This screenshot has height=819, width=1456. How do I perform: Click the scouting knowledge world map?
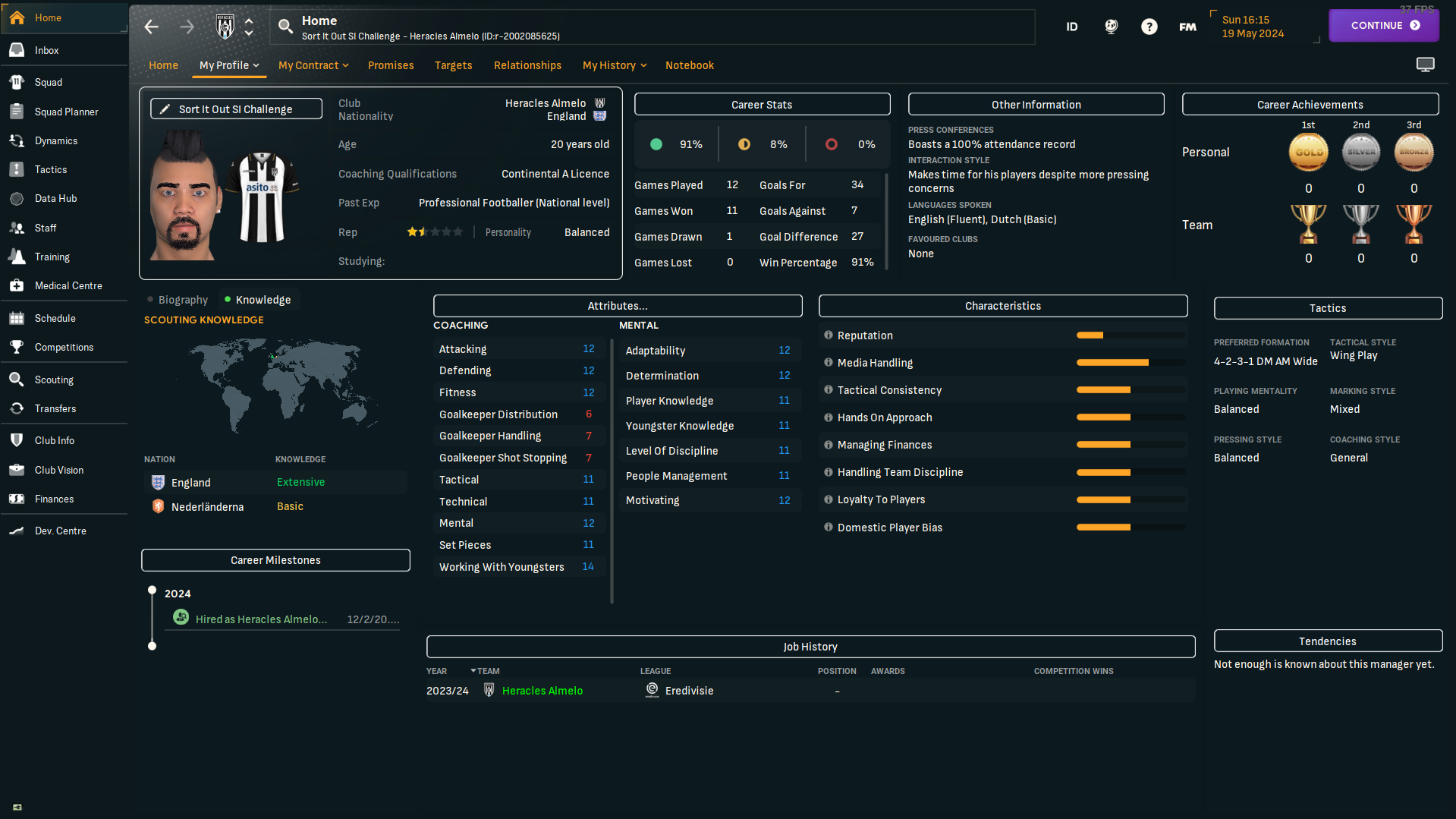point(277,385)
